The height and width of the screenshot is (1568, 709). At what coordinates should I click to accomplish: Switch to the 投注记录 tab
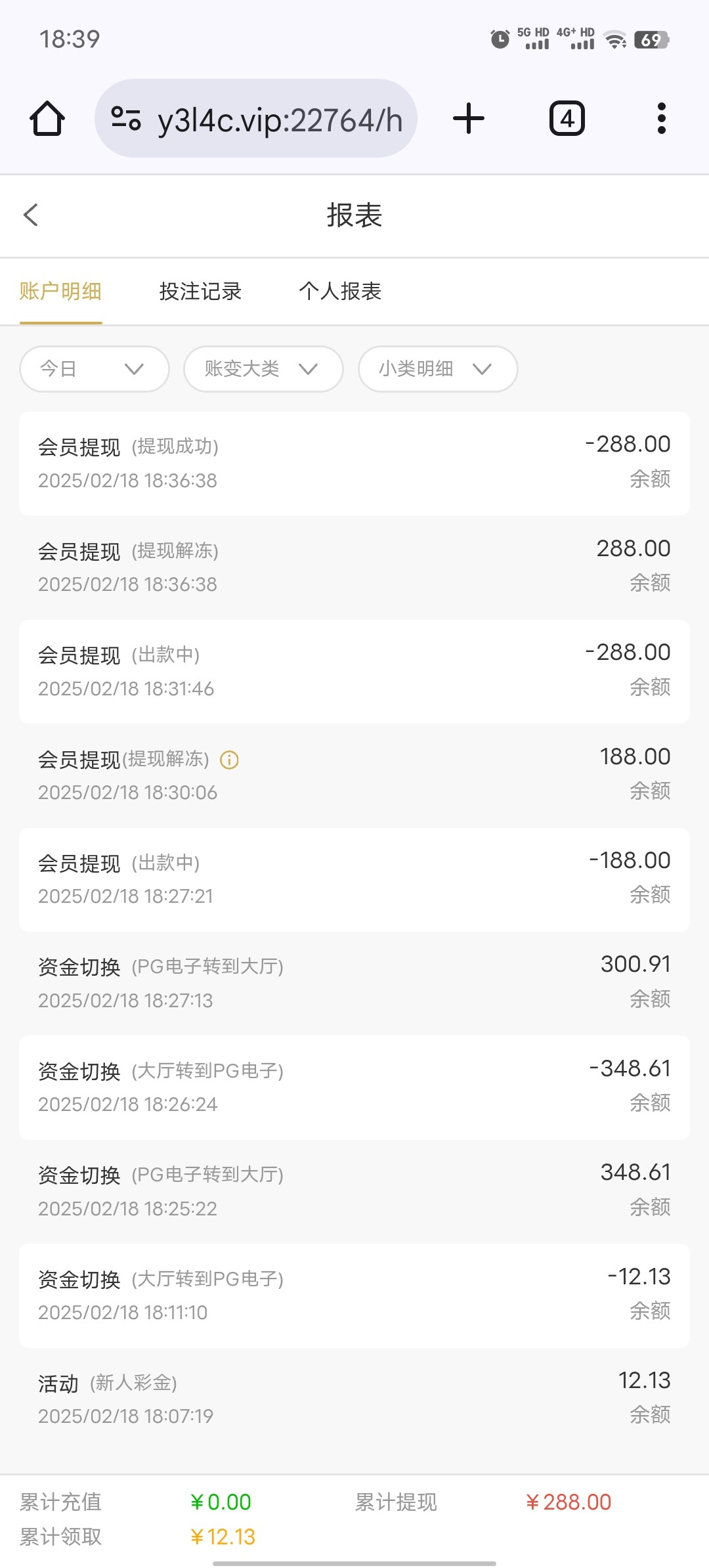coord(200,291)
